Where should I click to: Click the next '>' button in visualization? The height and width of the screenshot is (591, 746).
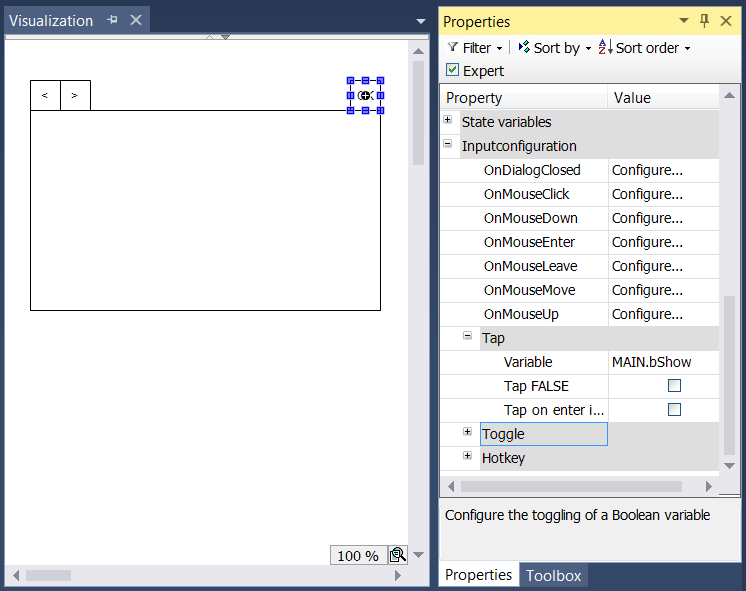[x=75, y=96]
